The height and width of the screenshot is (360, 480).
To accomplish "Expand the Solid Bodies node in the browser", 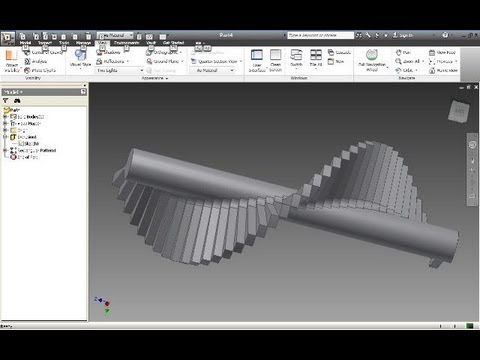I will (5, 117).
